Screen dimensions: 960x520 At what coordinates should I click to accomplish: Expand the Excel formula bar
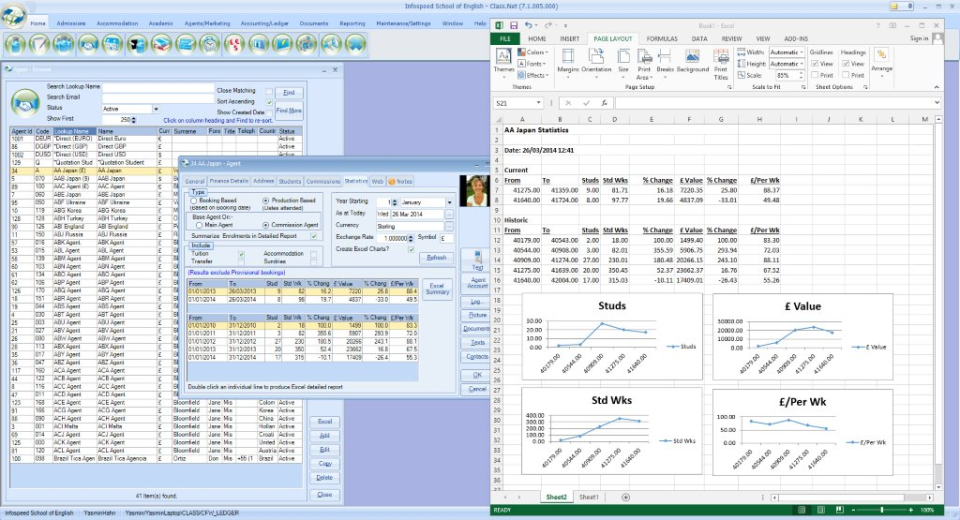(937, 103)
